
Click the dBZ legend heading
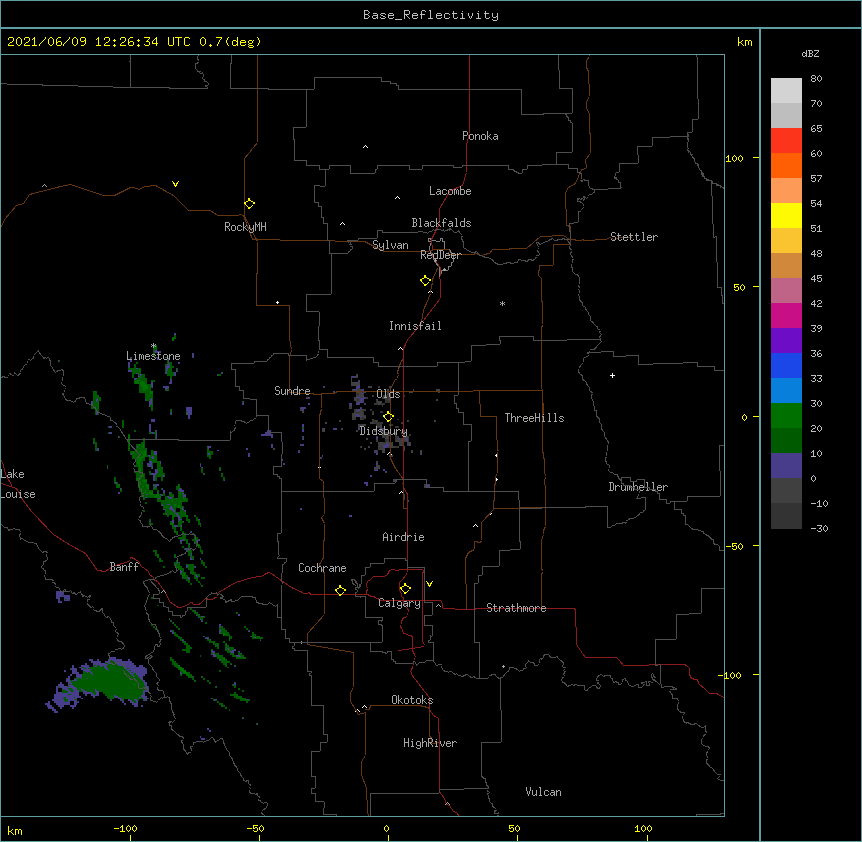click(x=810, y=53)
